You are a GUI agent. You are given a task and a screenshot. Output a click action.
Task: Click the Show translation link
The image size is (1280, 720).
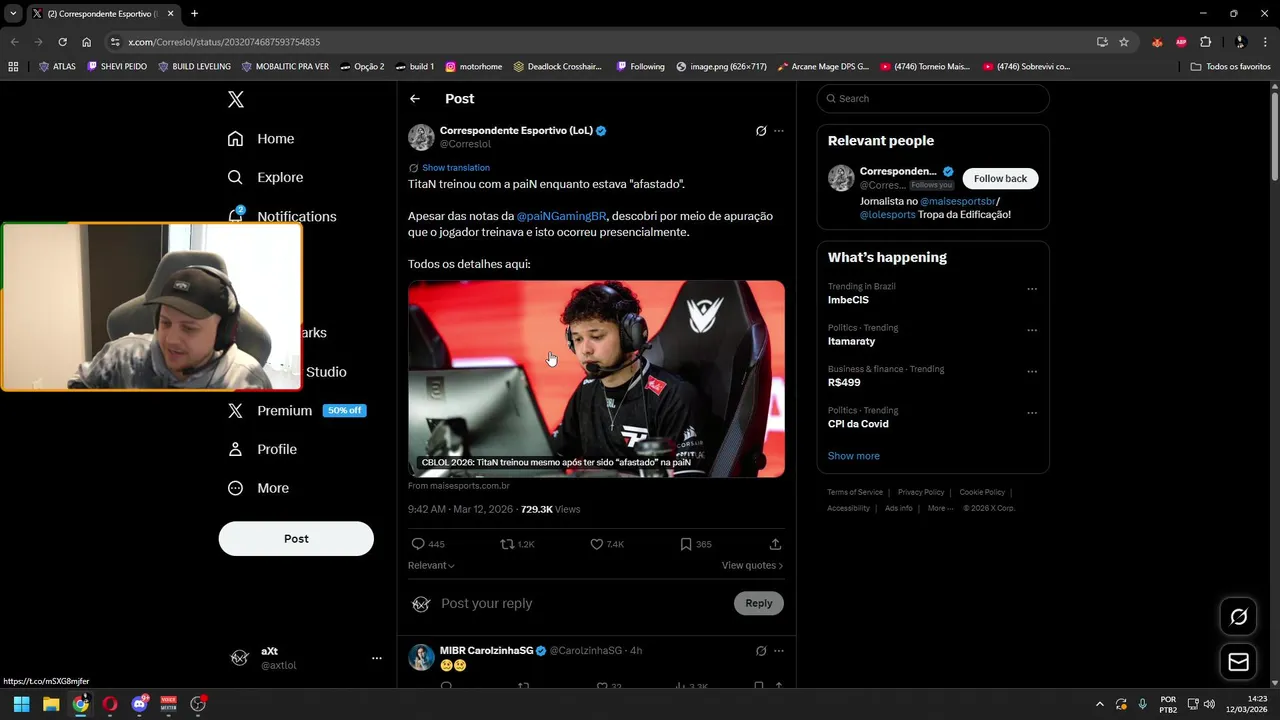[x=455, y=168]
